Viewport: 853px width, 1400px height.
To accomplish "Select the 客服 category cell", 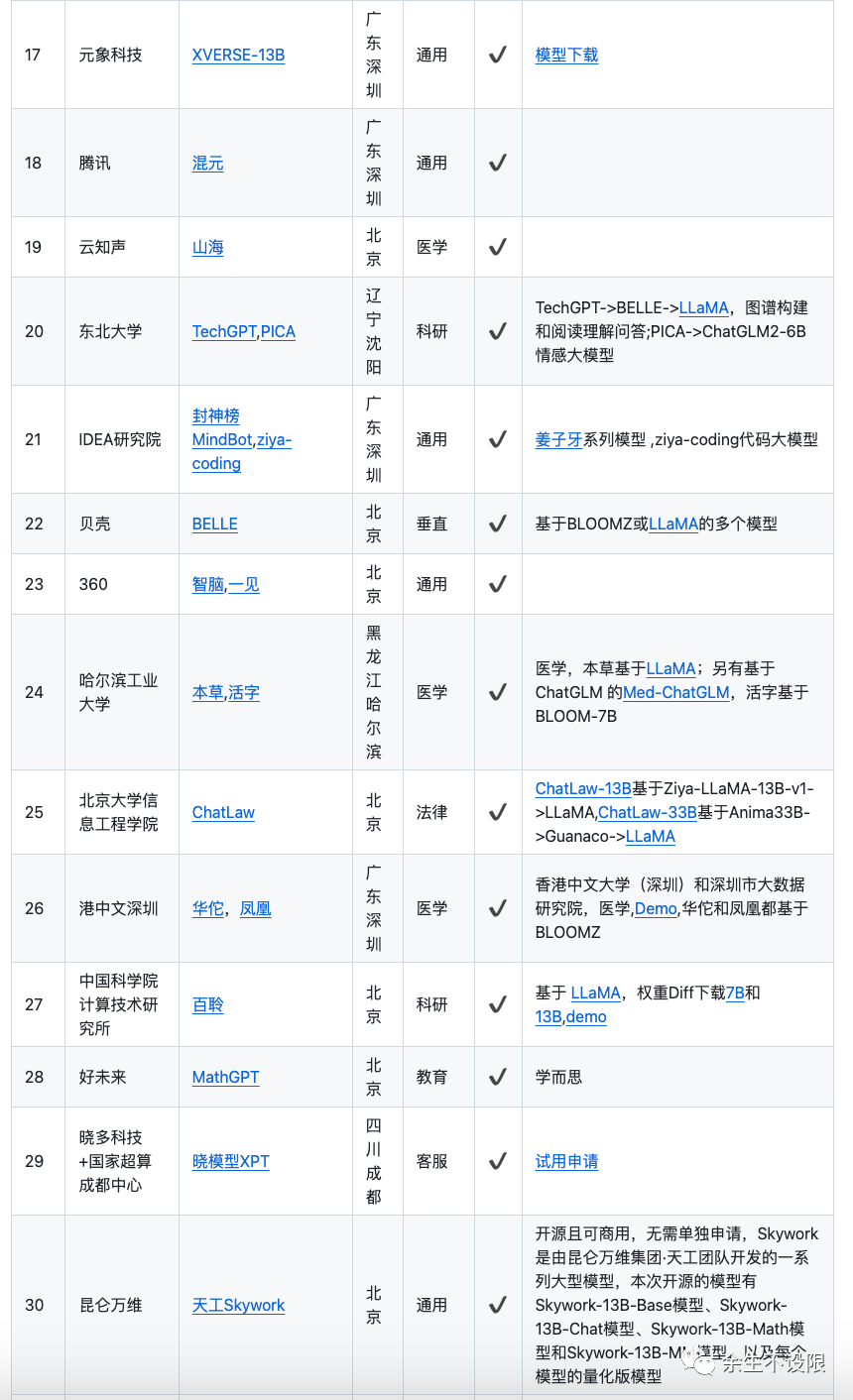I will [x=438, y=1161].
